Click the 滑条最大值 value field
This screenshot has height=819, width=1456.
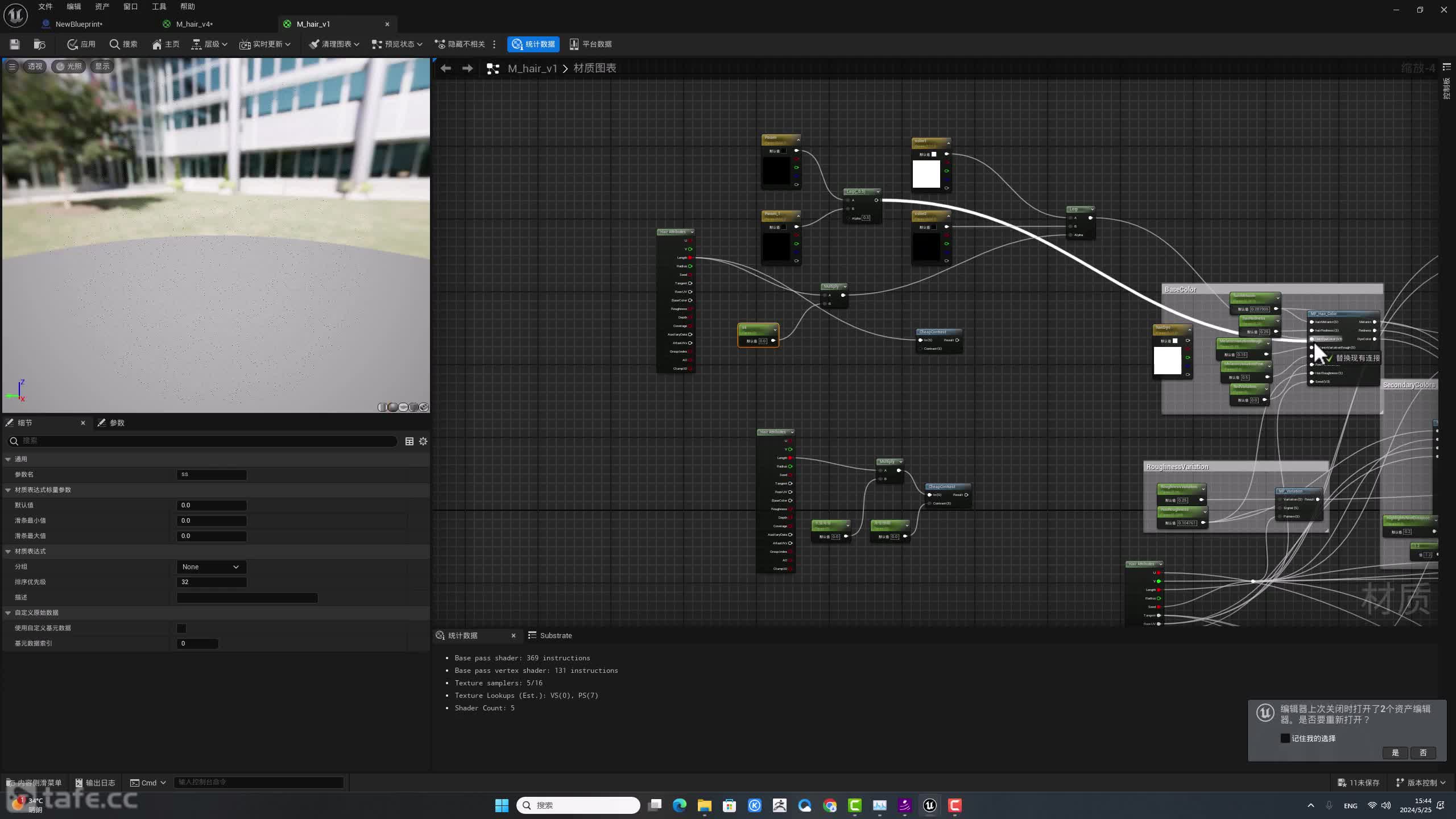click(212, 536)
